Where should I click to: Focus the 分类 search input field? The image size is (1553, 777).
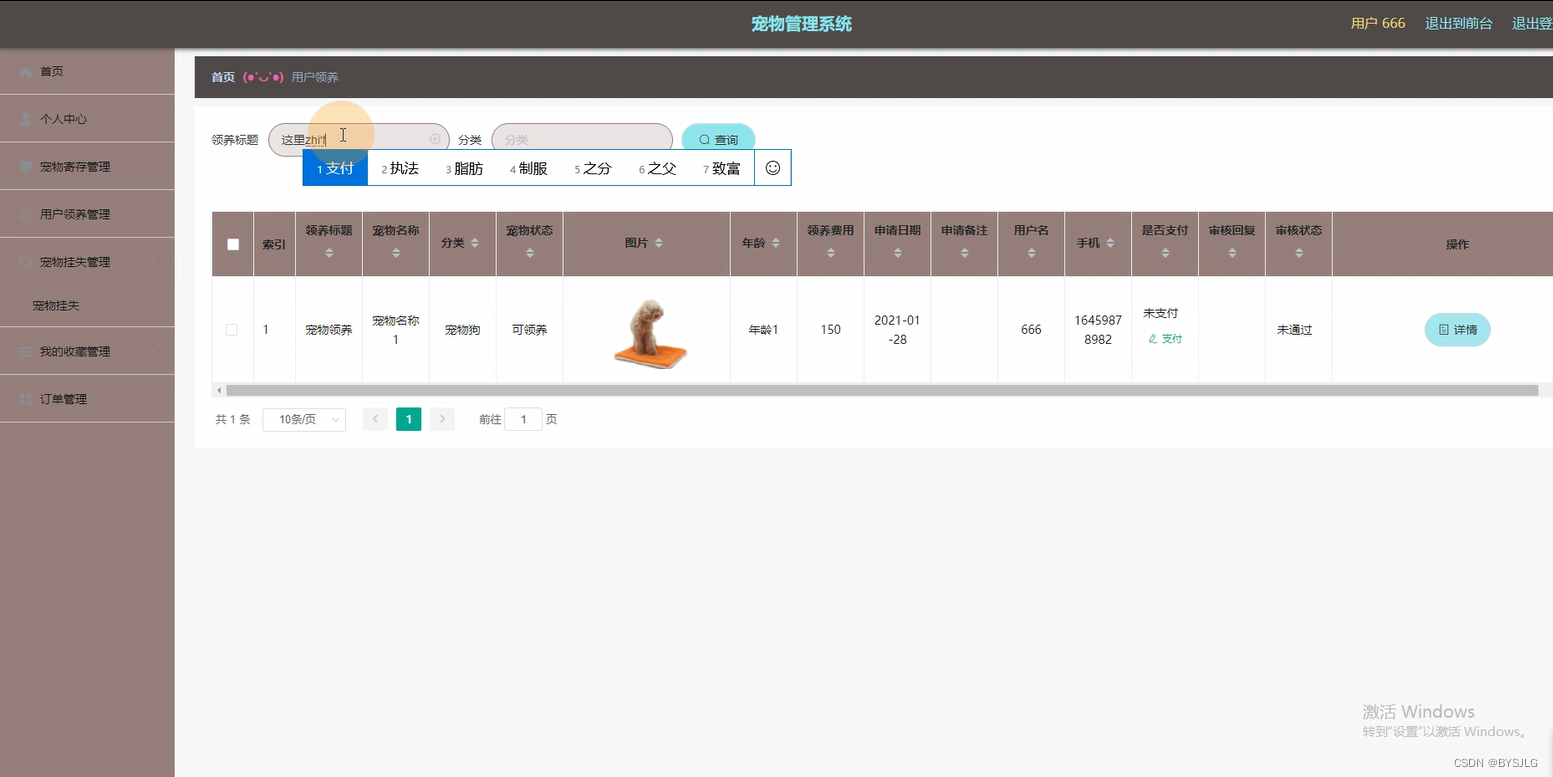(x=582, y=140)
